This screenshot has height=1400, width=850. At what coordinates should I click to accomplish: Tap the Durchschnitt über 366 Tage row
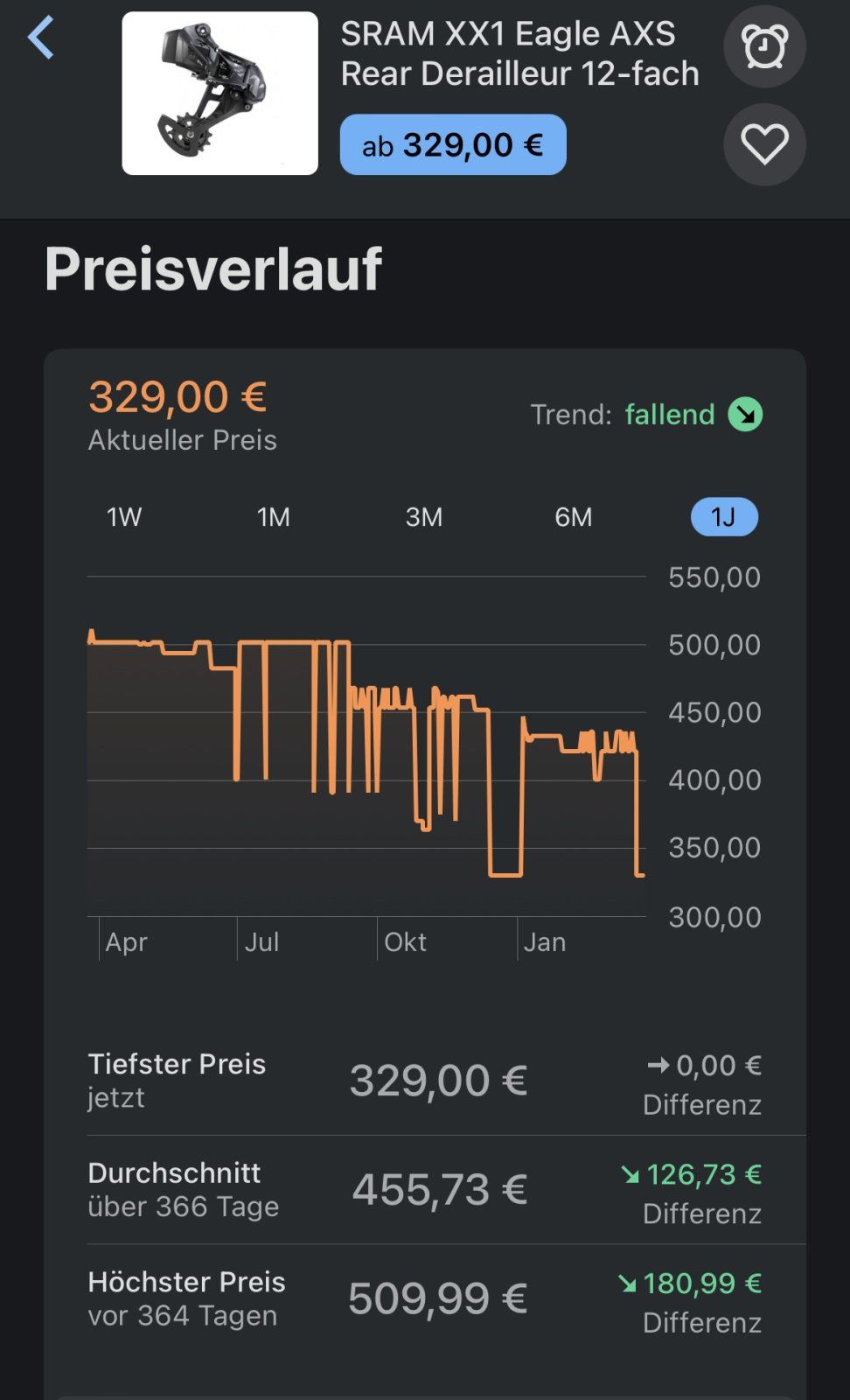click(424, 1190)
